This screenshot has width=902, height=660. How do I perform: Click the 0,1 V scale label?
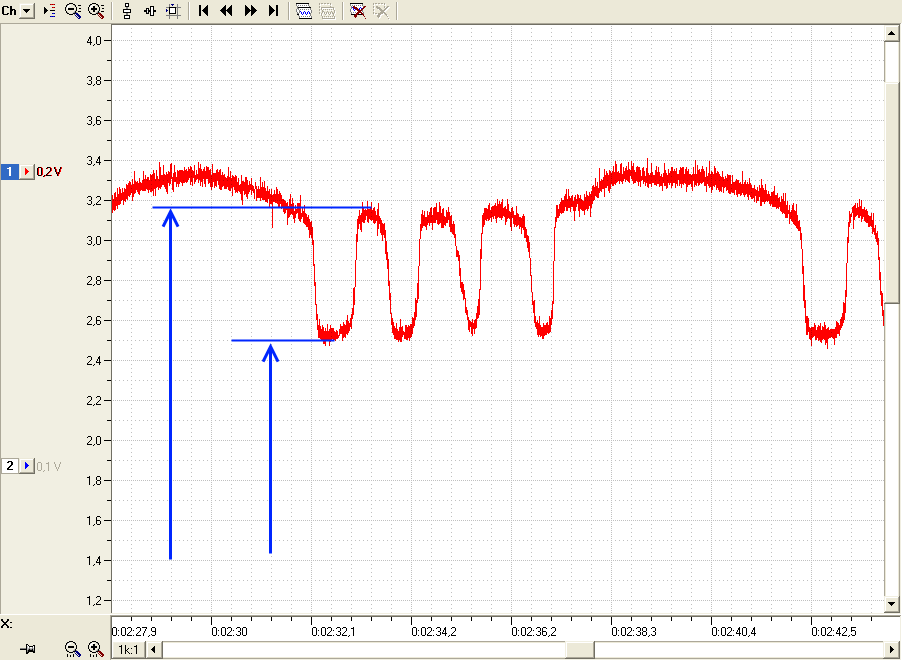click(x=49, y=466)
